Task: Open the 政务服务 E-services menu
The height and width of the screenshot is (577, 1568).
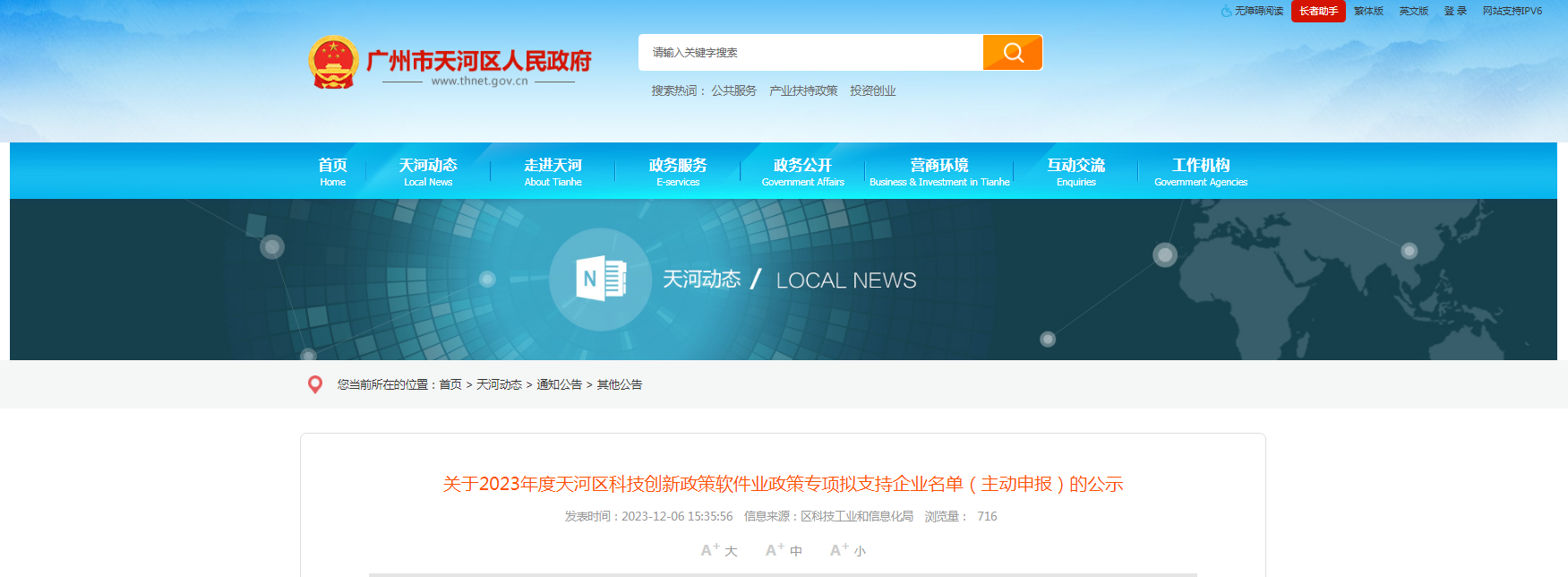Action: pos(678,171)
